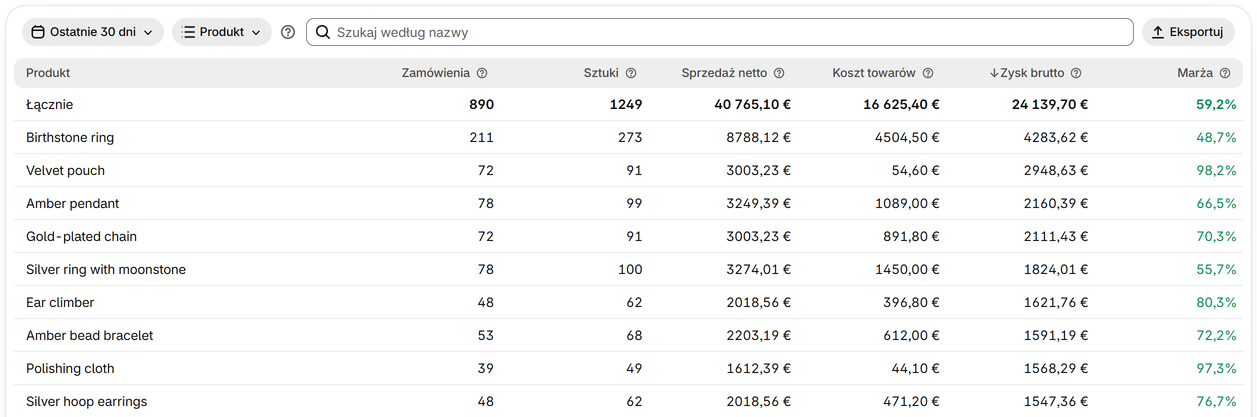This screenshot has width=1257, height=417.
Task: Click the help icon beside Marża header
Action: 1225,73
